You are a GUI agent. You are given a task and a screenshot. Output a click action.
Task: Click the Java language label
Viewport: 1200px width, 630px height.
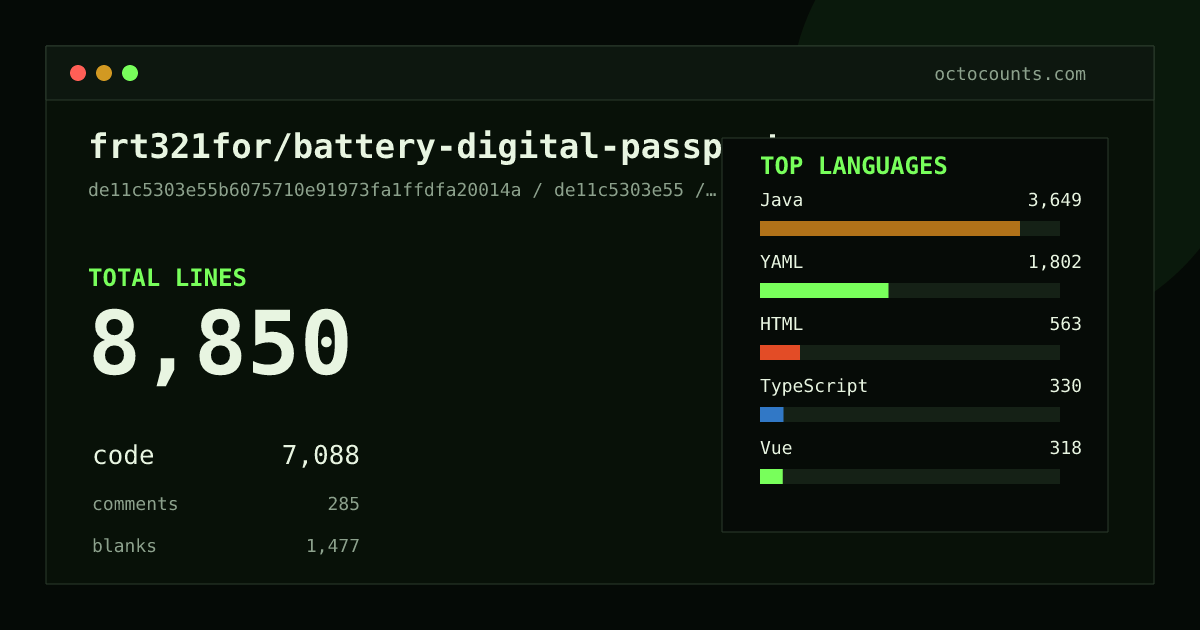(x=781, y=200)
